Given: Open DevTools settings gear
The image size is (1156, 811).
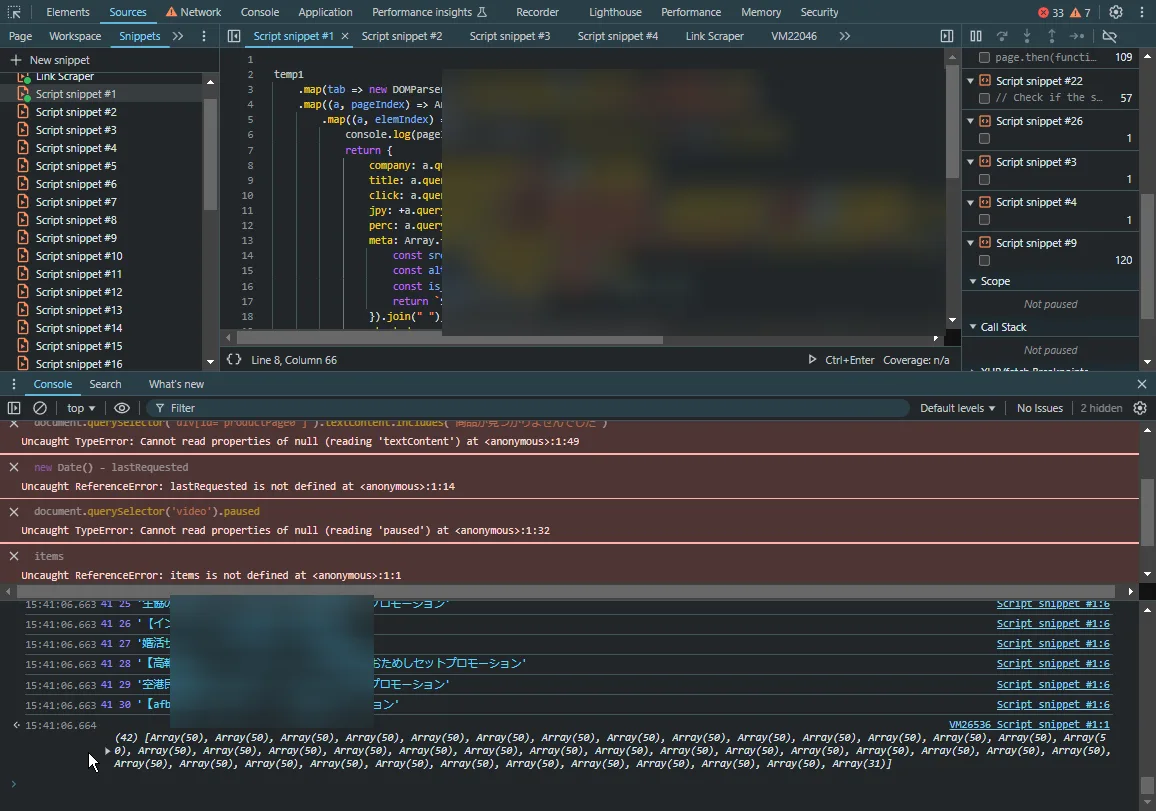Looking at the screenshot, I should (1116, 12).
